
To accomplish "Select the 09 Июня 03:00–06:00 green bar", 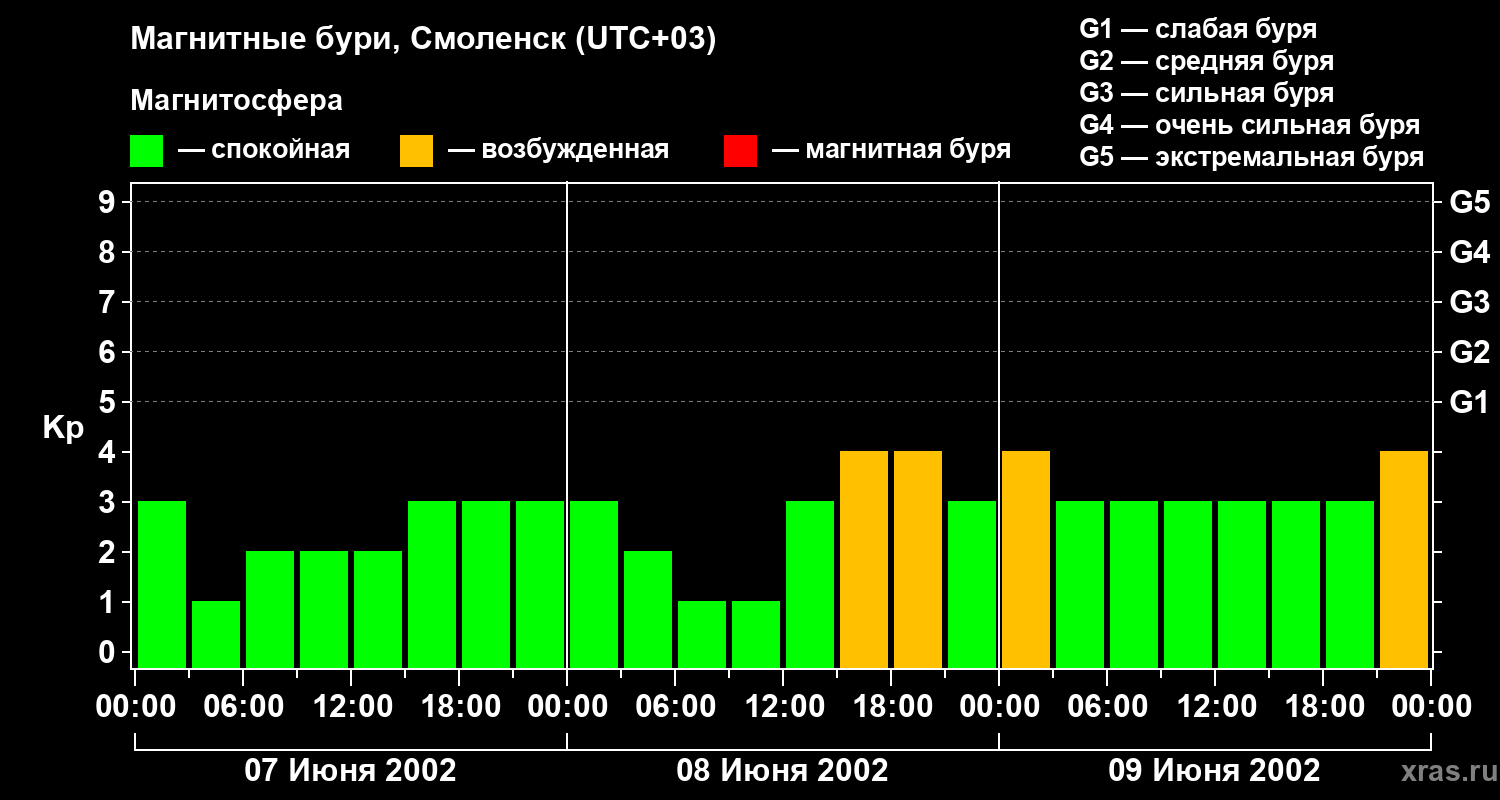I will [x=1080, y=584].
